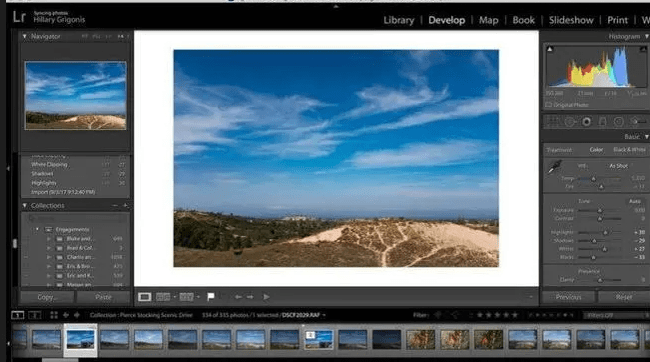650x362 pixels.
Task: Collapse the Histogram panel
Action: coord(646,36)
